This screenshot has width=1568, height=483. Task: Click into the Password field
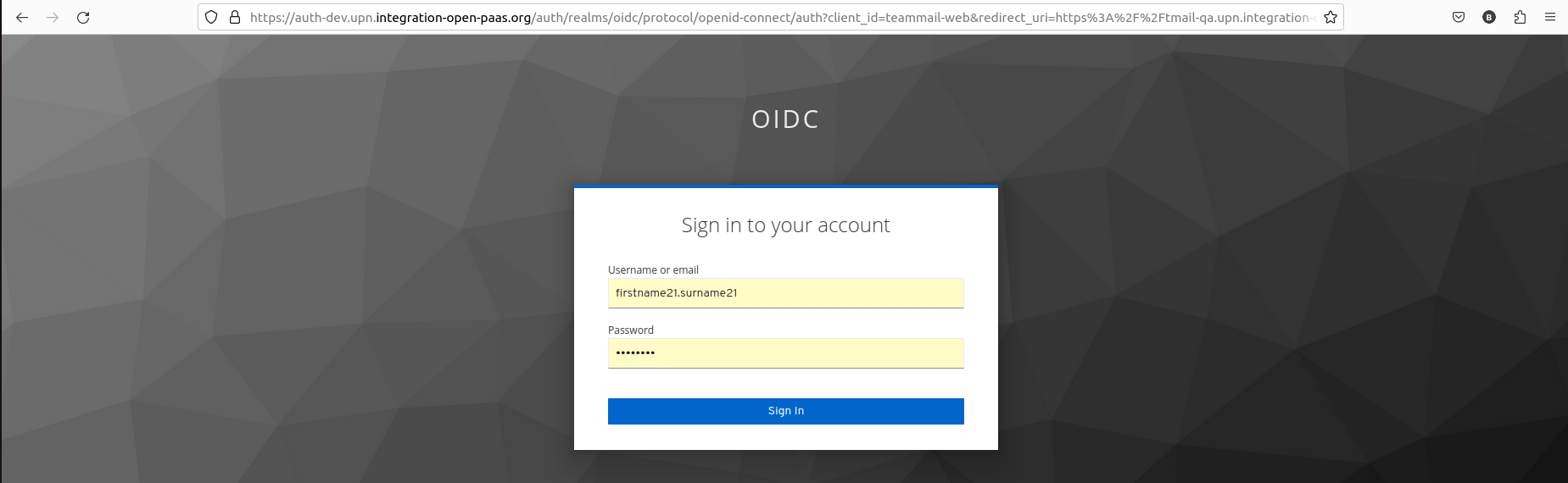click(785, 353)
